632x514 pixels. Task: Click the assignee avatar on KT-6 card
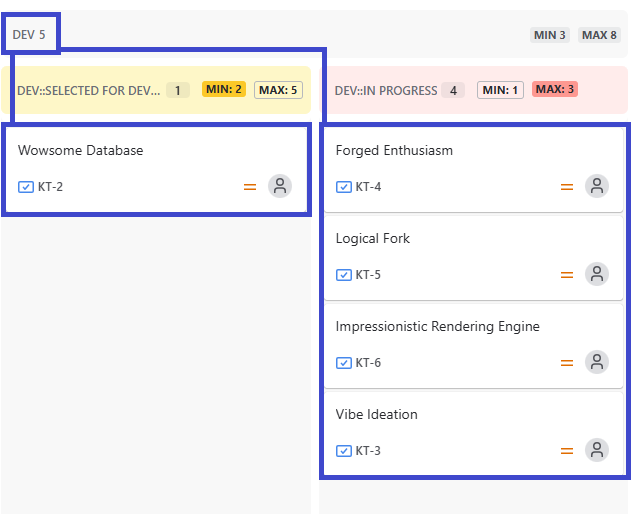(597, 362)
